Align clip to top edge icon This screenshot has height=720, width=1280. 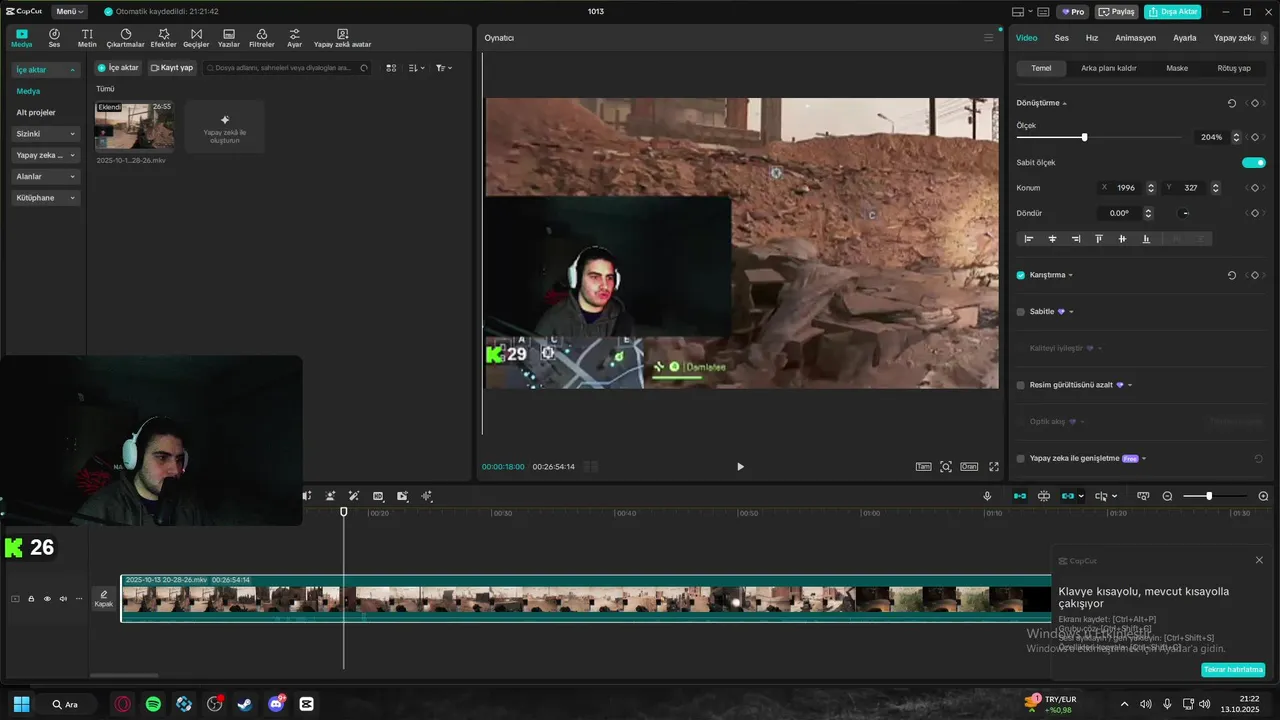(x=1099, y=239)
